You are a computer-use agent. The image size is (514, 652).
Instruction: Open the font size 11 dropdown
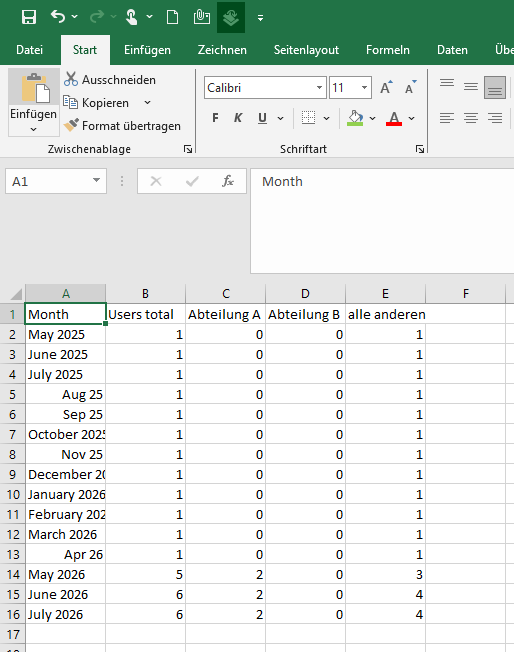tap(364, 87)
